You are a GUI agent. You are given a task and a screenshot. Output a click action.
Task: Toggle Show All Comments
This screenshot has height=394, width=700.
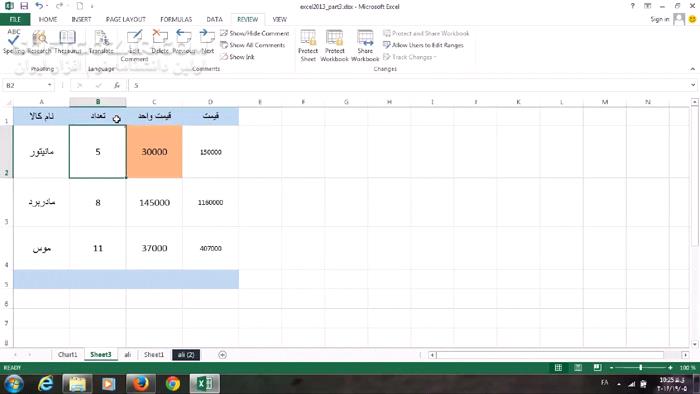[x=253, y=45]
